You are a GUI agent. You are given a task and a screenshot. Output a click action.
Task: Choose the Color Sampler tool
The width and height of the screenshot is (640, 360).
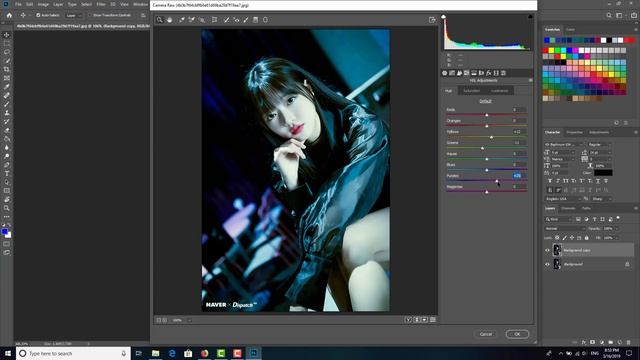191,20
